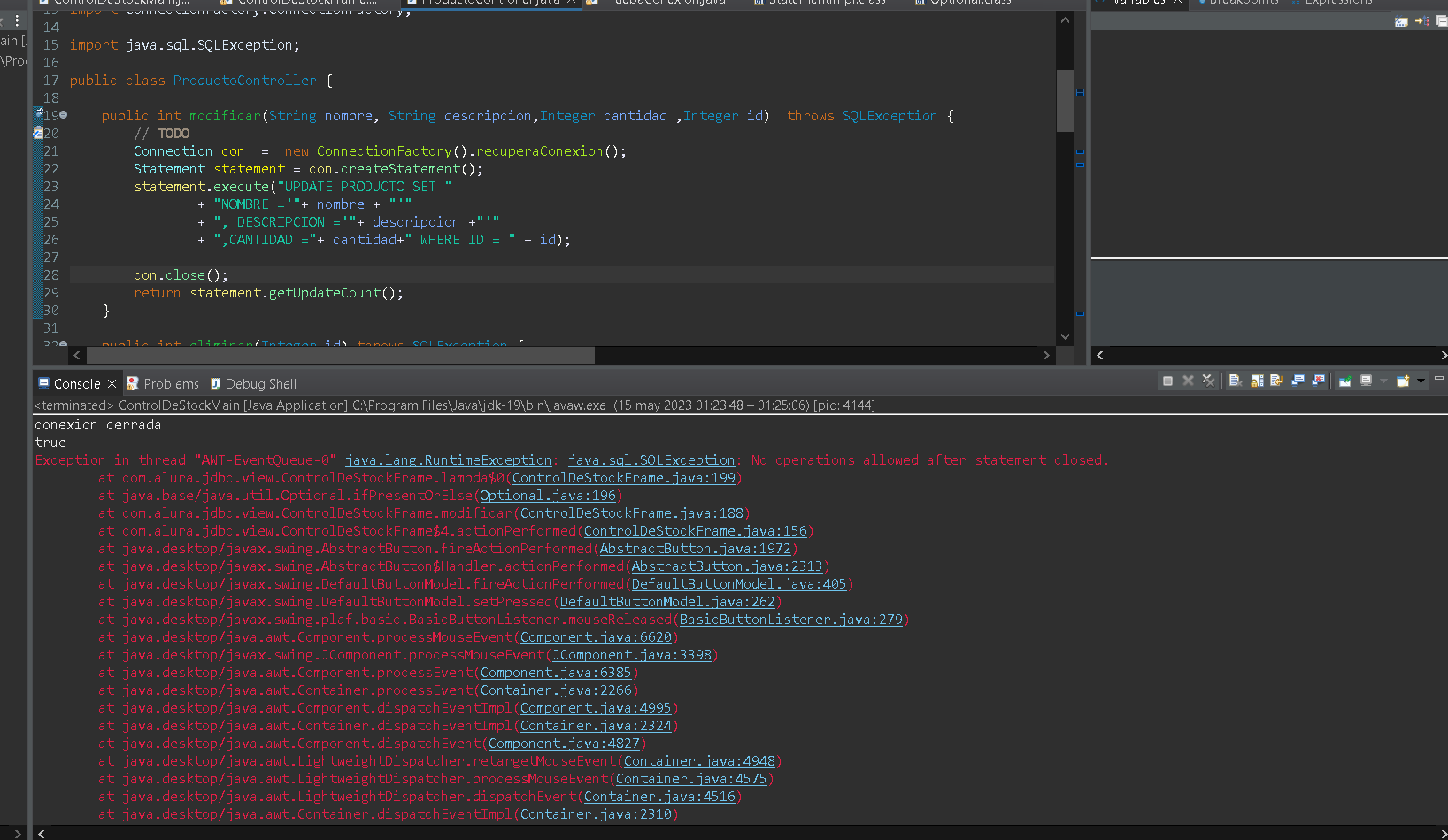Switch to the Problems tab
The image size is (1448, 840).
coord(163,383)
